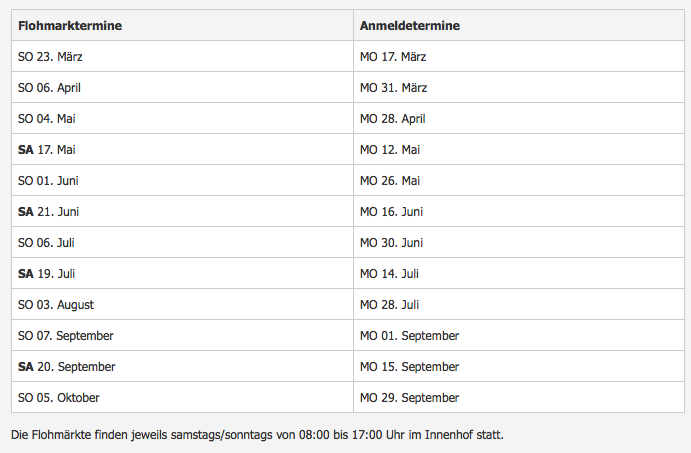Click the MO 17. März registration date
Image resolution: width=691 pixels, height=453 pixels.
393,56
